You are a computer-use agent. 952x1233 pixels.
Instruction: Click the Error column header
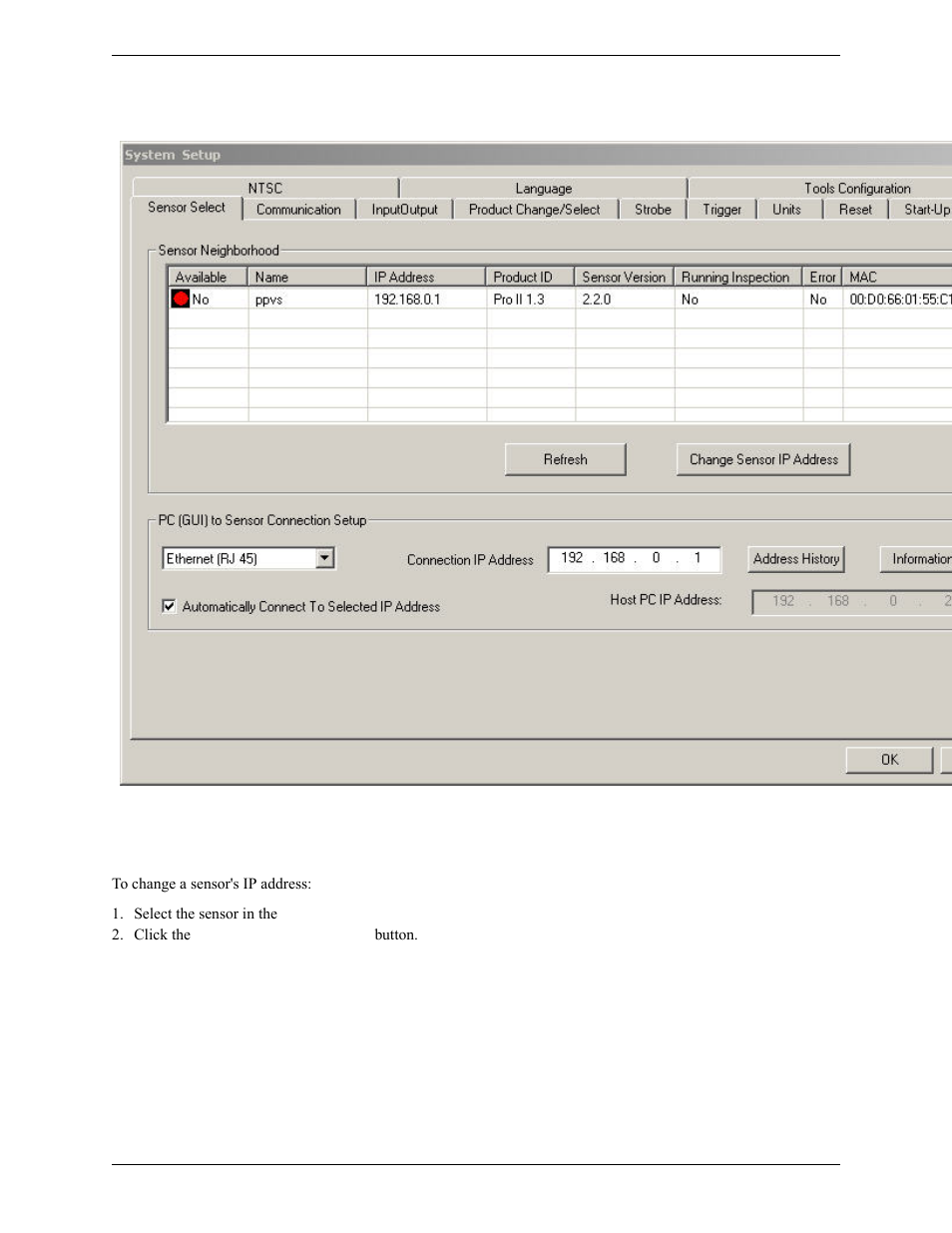823,277
